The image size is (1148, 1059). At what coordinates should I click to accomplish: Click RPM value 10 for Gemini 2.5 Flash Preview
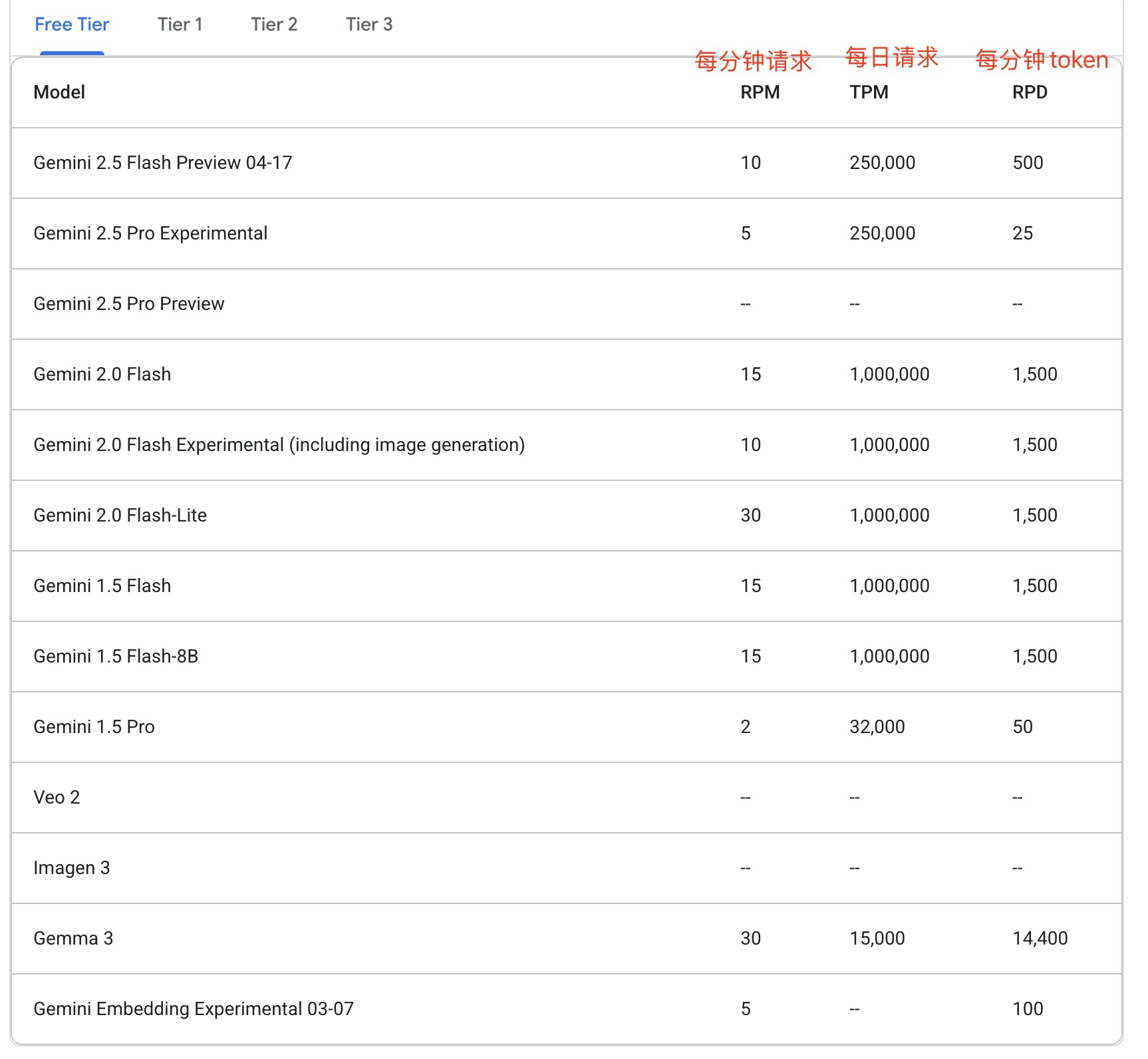(751, 162)
